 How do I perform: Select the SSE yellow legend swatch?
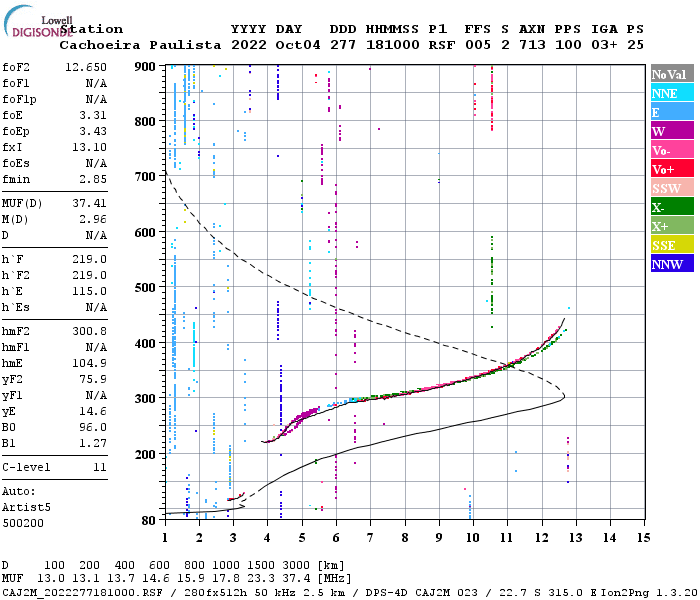[672, 244]
